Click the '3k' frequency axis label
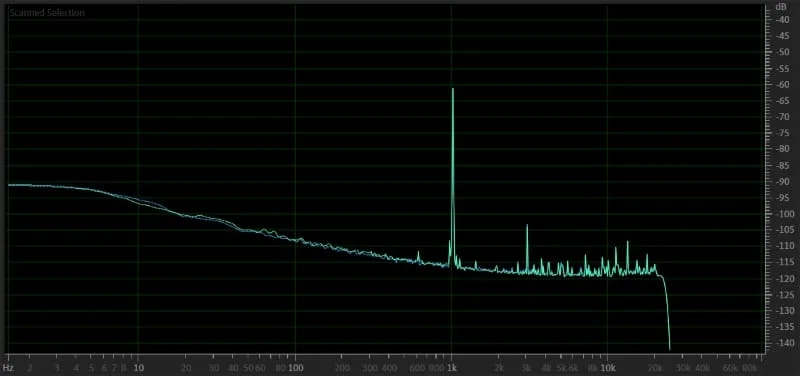 tap(526, 367)
